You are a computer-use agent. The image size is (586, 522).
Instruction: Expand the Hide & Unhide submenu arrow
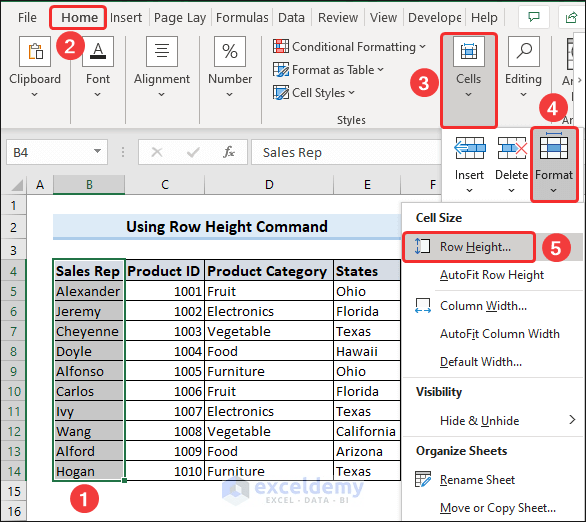pyautogui.click(x=572, y=420)
